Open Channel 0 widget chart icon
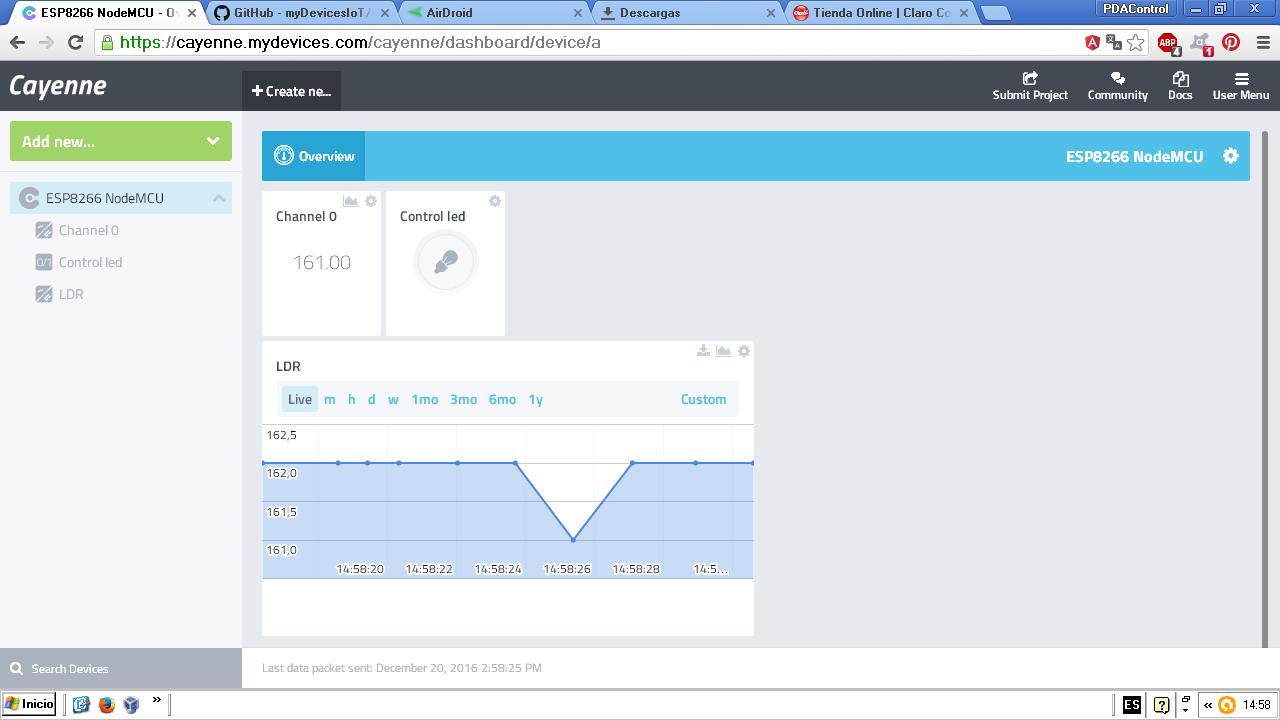 [350, 201]
